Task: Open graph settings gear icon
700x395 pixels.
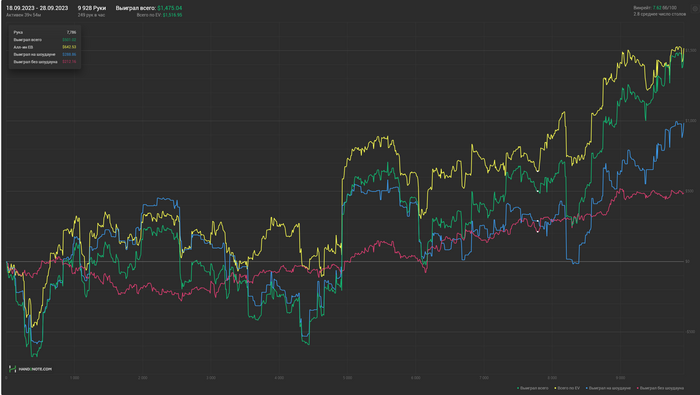Action: (x=695, y=8)
